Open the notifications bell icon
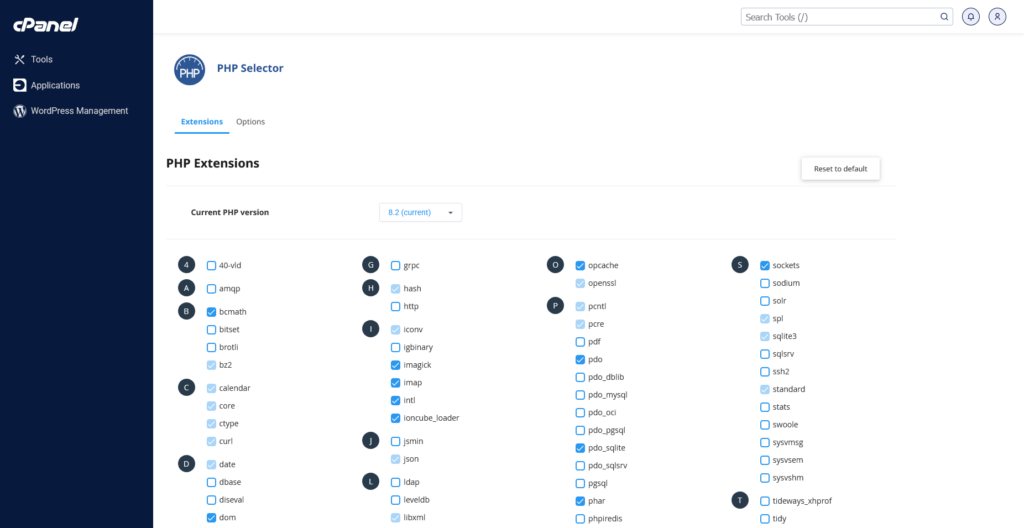 tap(970, 17)
